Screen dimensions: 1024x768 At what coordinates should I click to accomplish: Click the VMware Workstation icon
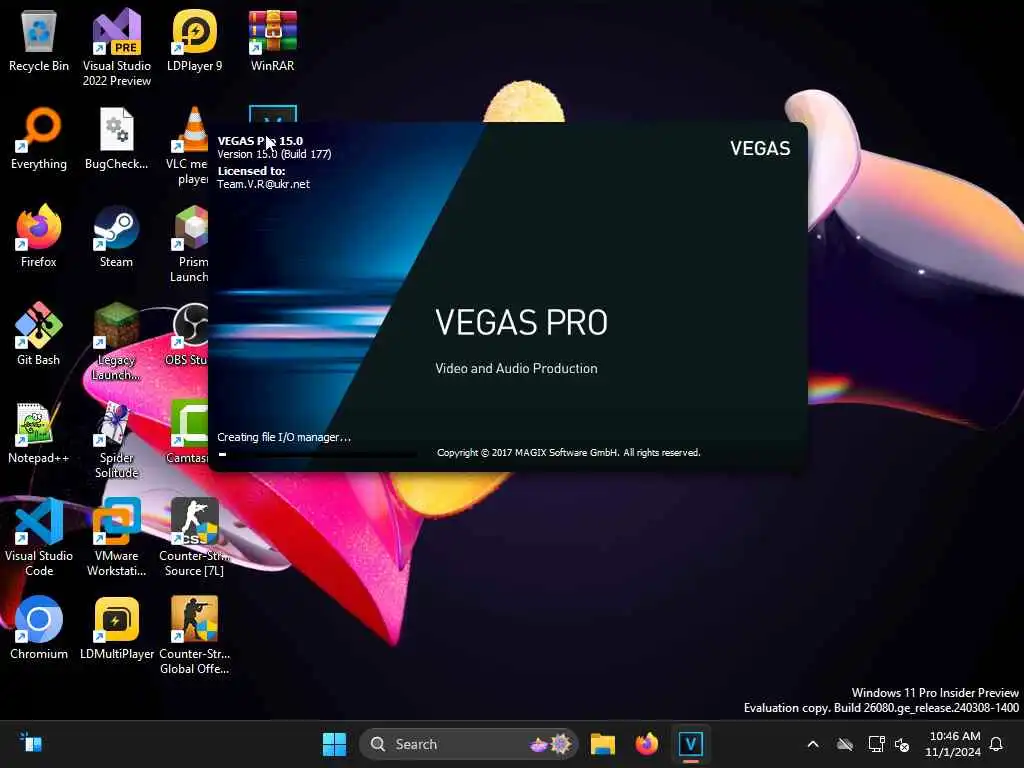116,537
